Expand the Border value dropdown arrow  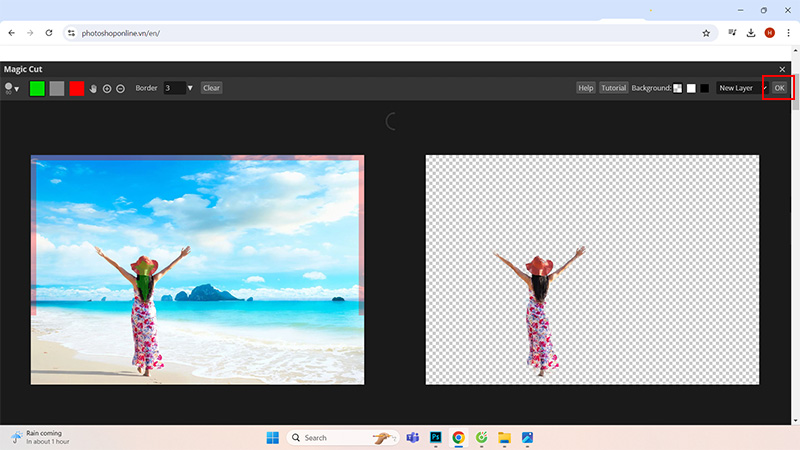(x=190, y=88)
